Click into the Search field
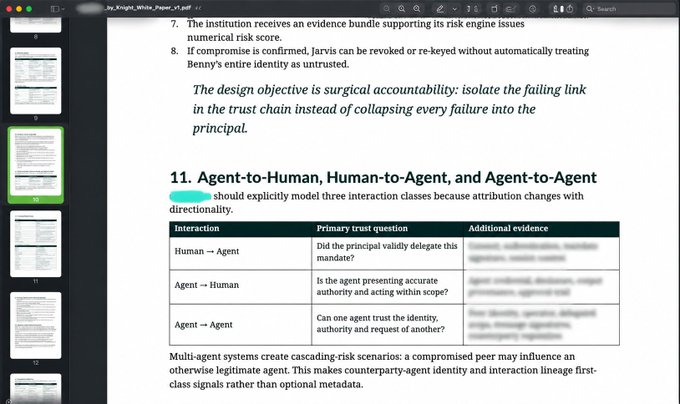 click(632, 9)
